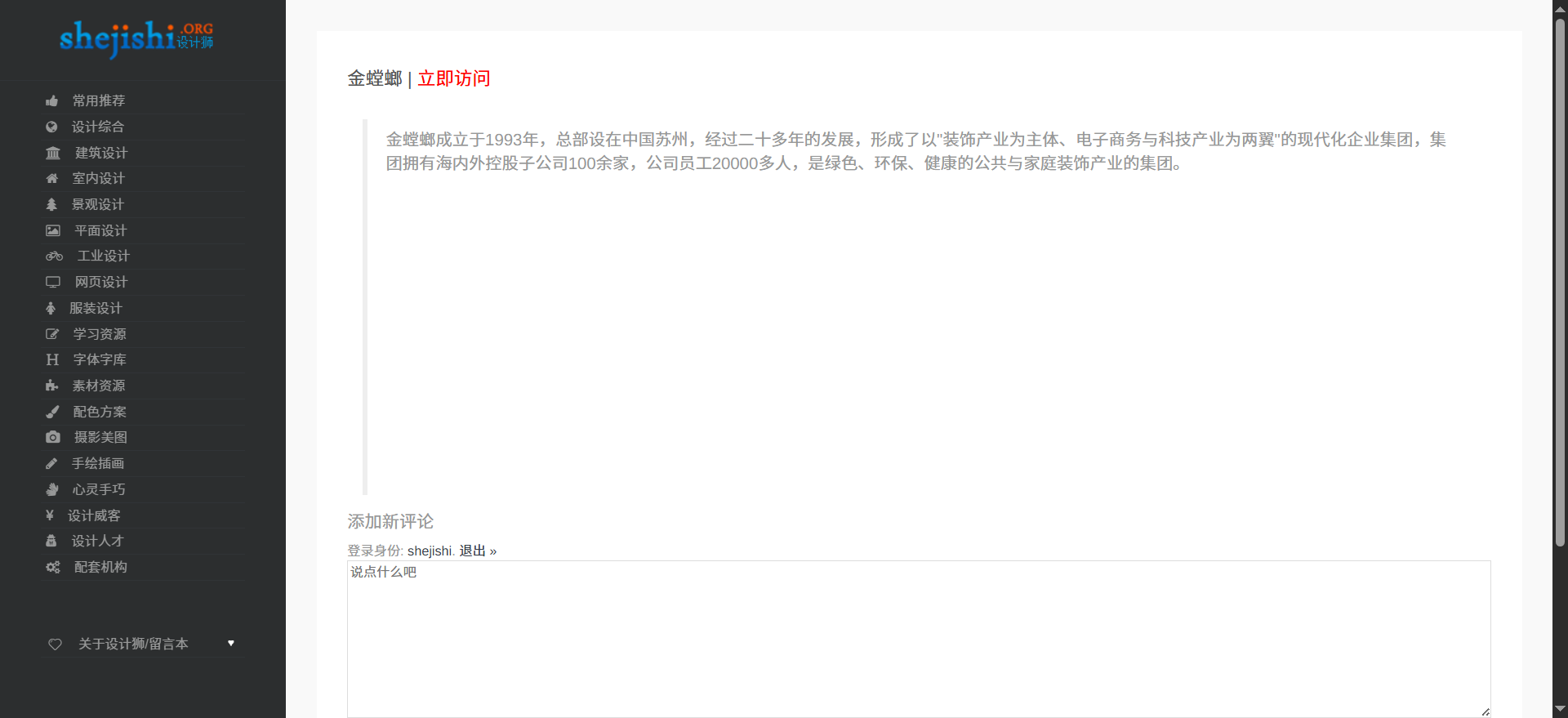Go to 素材资源 in sidebar
1568x718 pixels.
[x=99, y=386]
